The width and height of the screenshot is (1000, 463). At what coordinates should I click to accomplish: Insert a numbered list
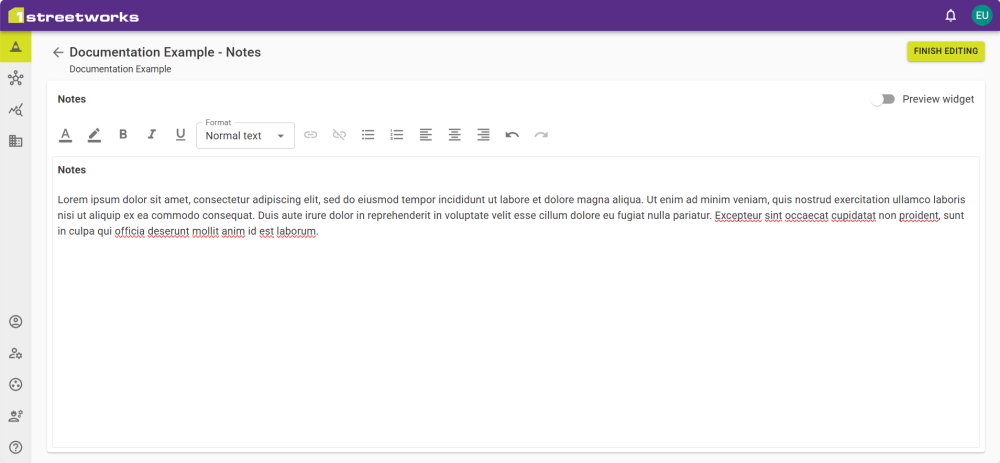[397, 135]
